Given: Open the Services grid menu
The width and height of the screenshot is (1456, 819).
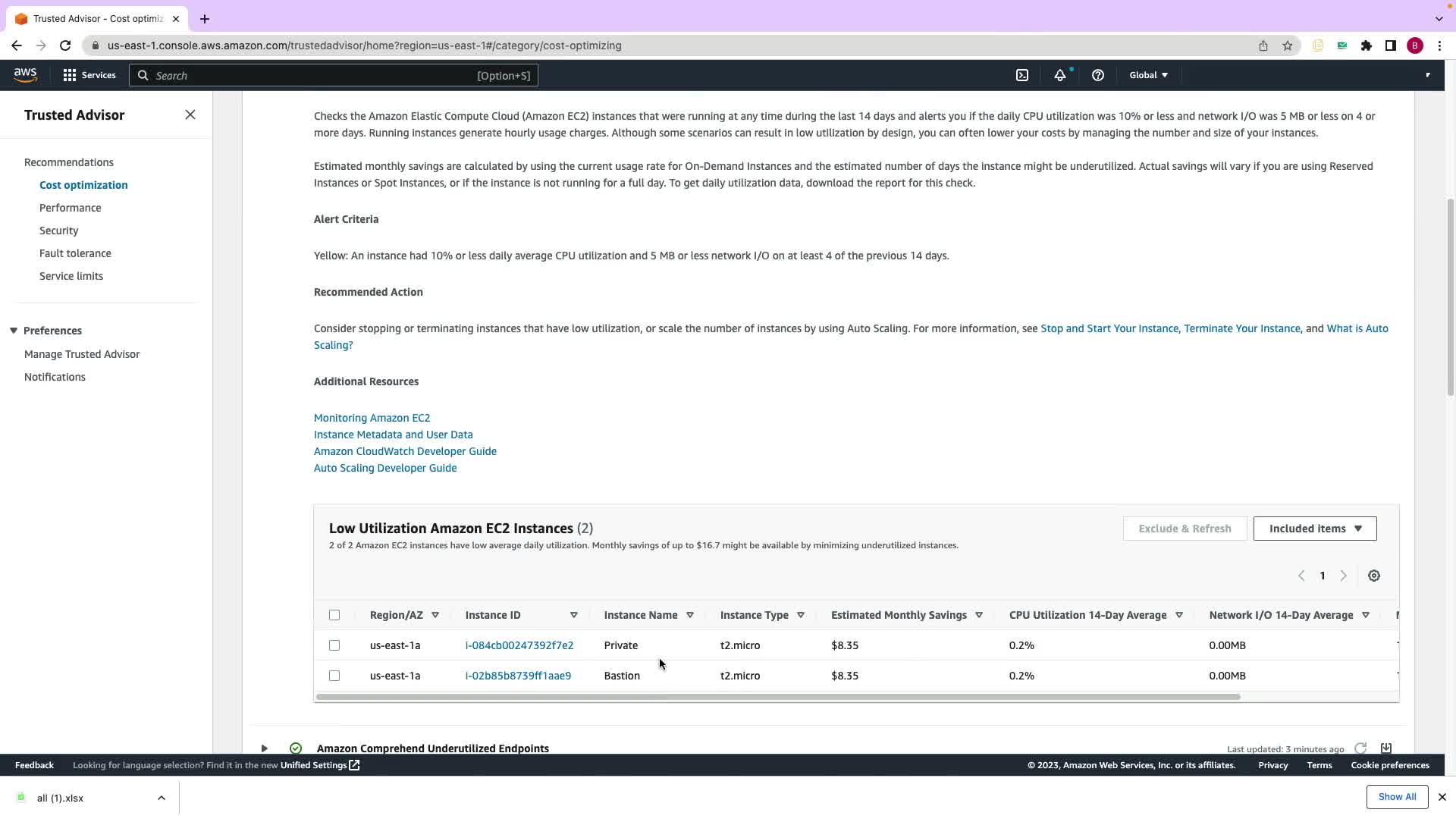Looking at the screenshot, I should (89, 75).
